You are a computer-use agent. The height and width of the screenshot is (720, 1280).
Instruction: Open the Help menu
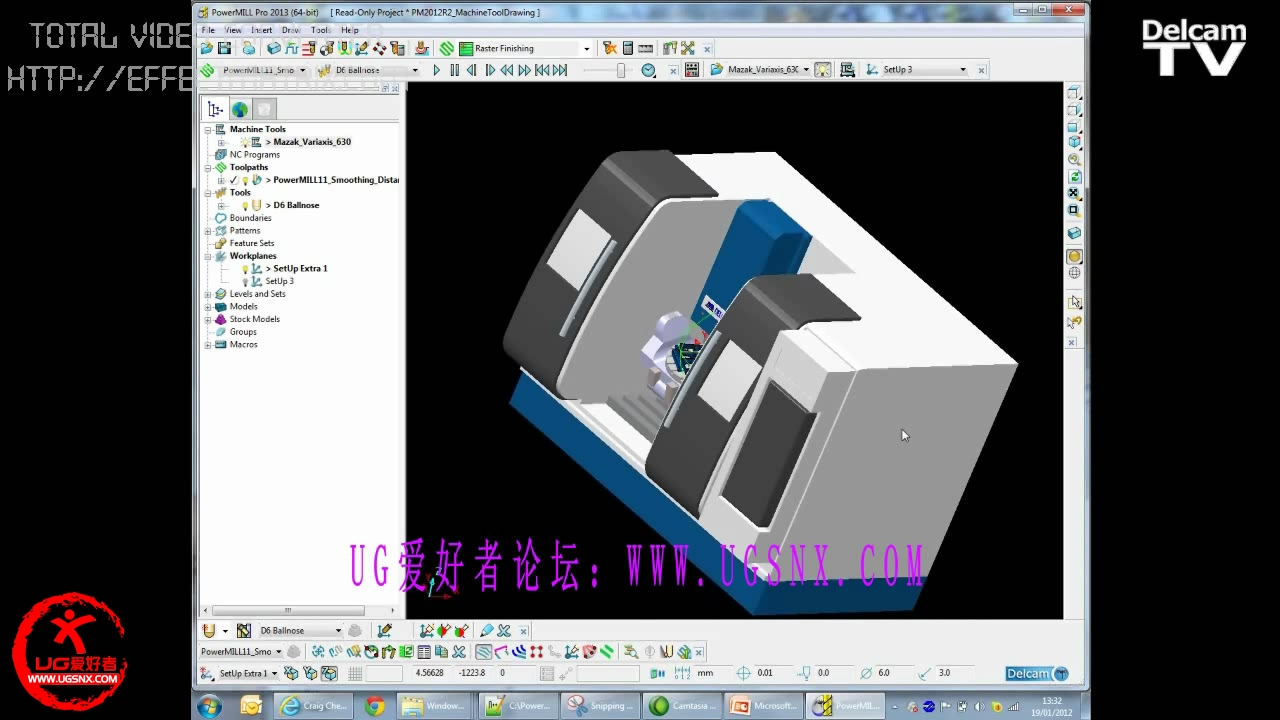click(x=349, y=30)
